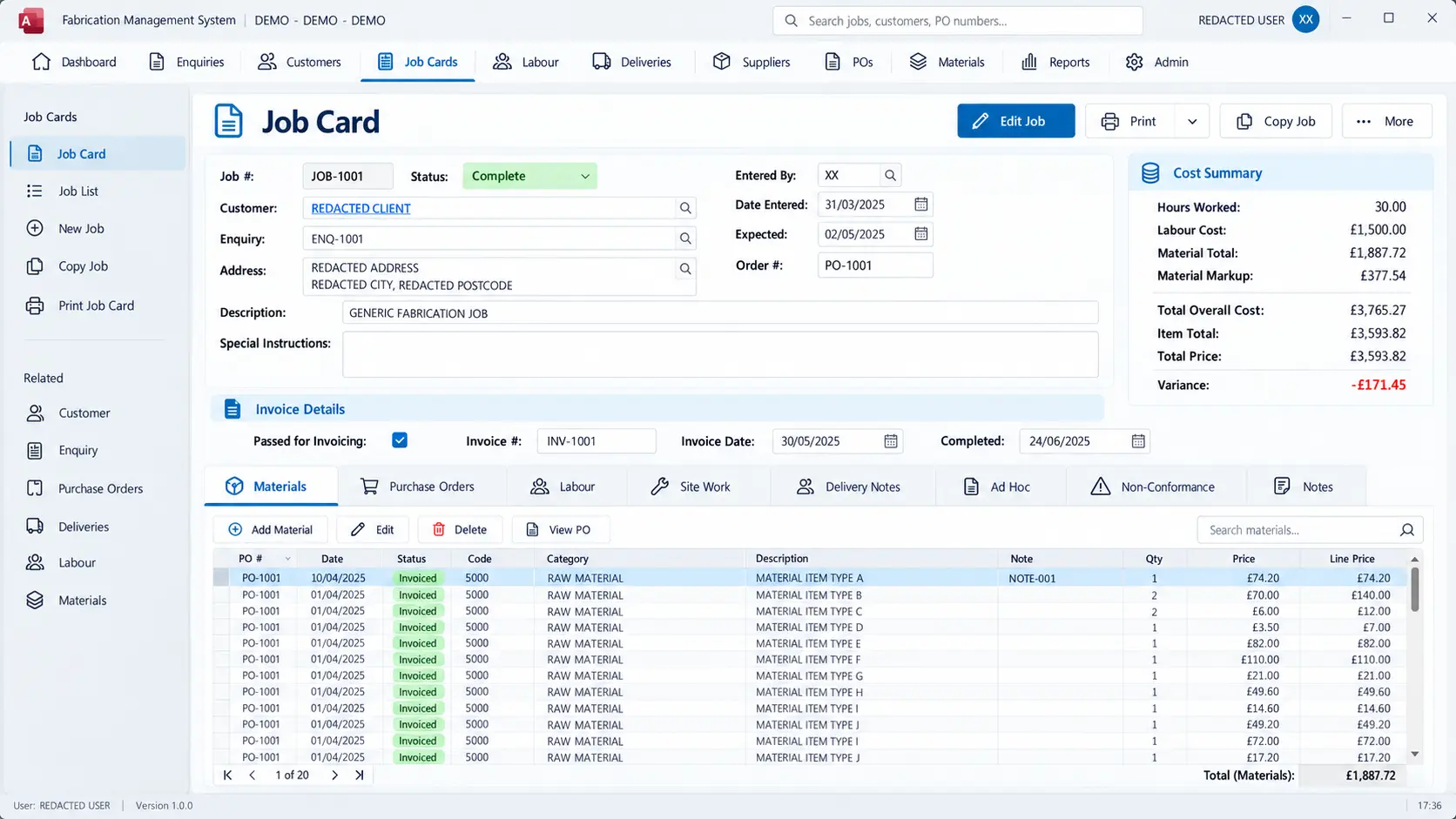The image size is (1456, 819).
Task: Click the New Job plus icon in sidebar
Action: [x=35, y=228]
